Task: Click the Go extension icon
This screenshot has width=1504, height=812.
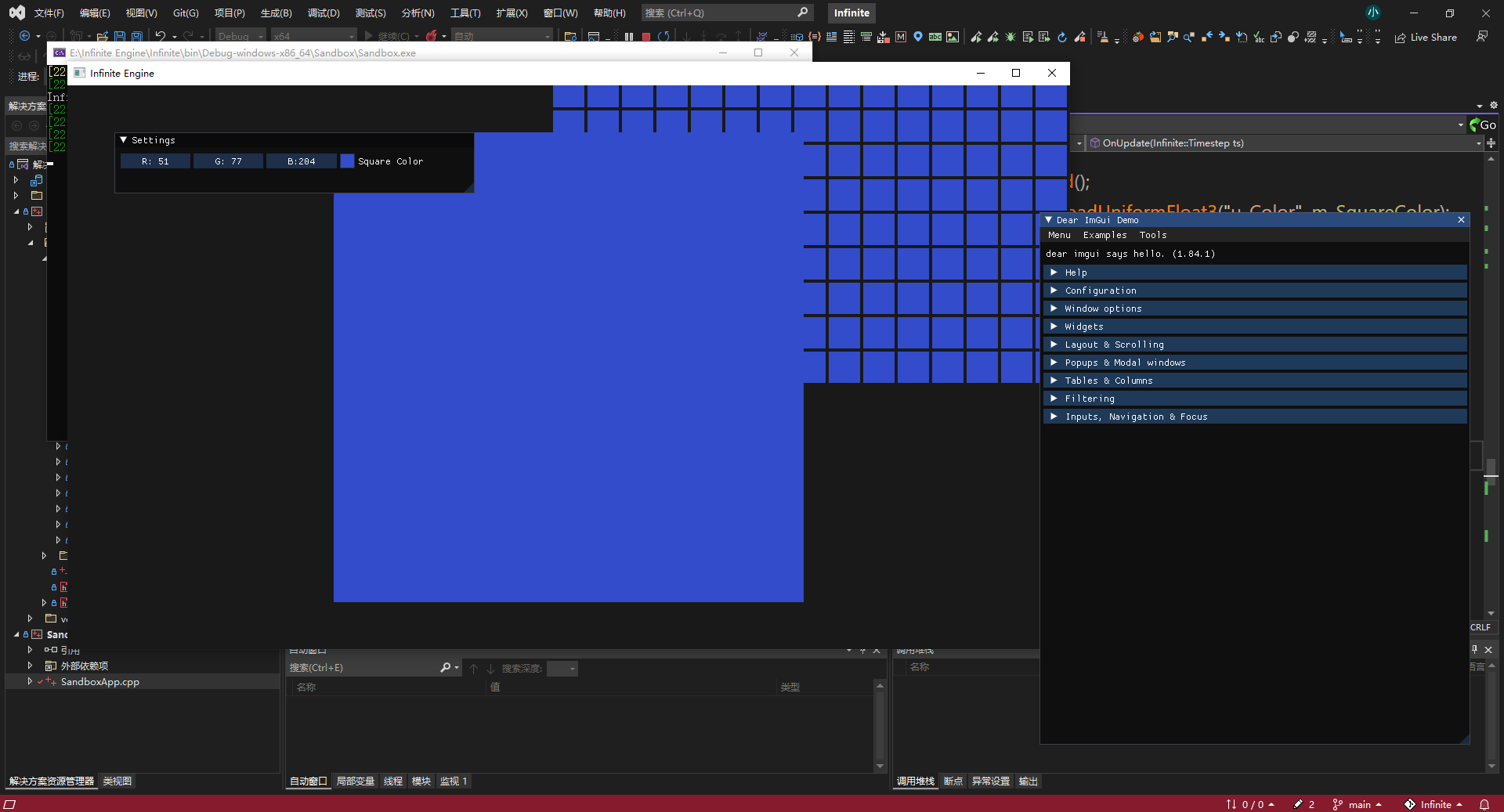Action: coord(1483,125)
